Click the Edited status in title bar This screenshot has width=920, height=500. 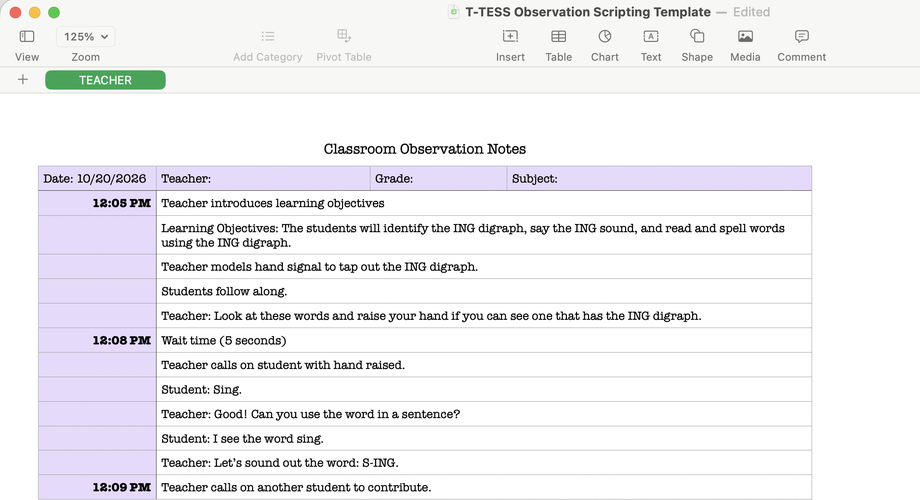click(751, 12)
